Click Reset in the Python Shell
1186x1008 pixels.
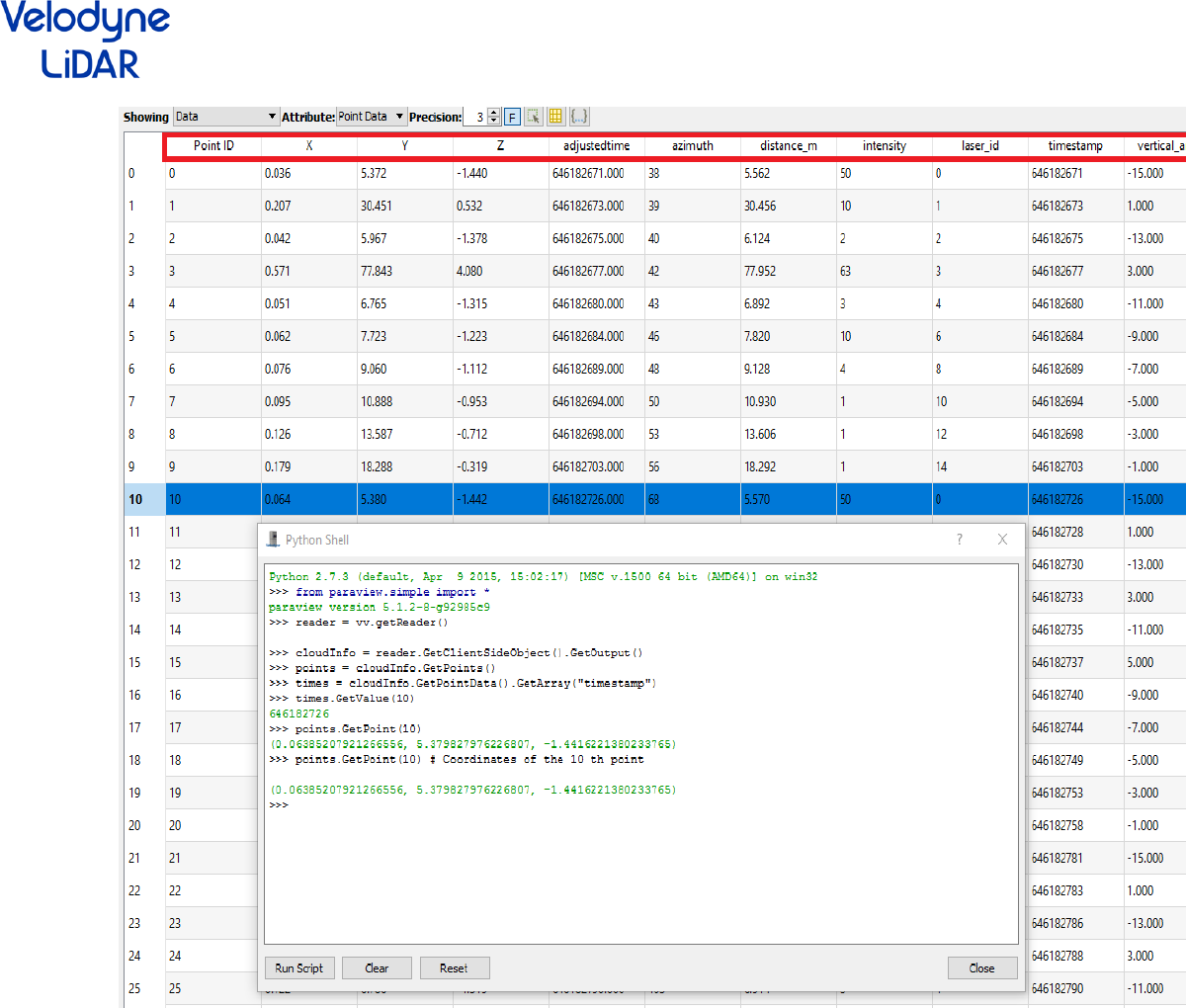tap(455, 968)
